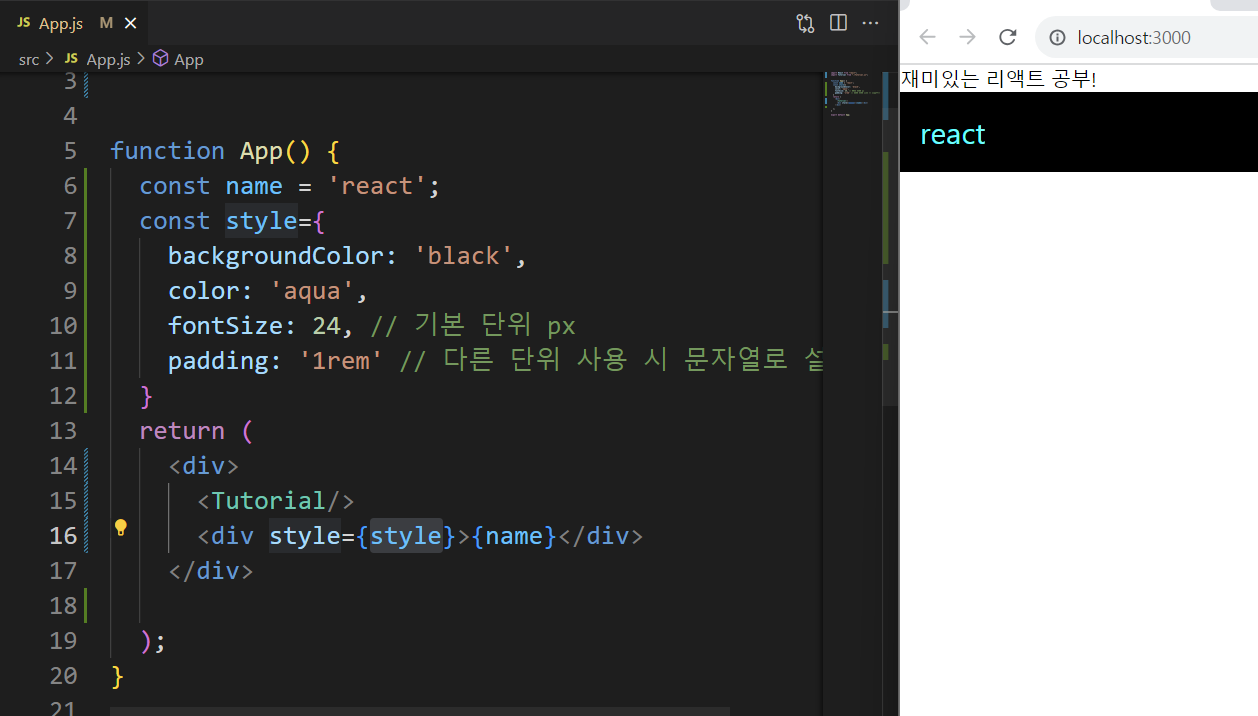
Task: Go forward in the browser
Action: [x=967, y=37]
